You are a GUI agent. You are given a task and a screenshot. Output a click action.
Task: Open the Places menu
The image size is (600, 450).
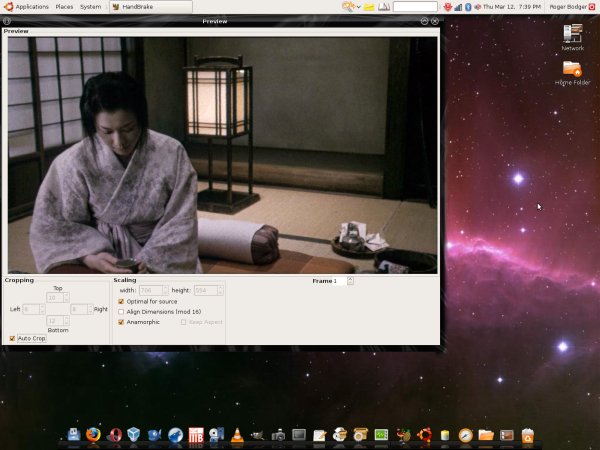64,7
